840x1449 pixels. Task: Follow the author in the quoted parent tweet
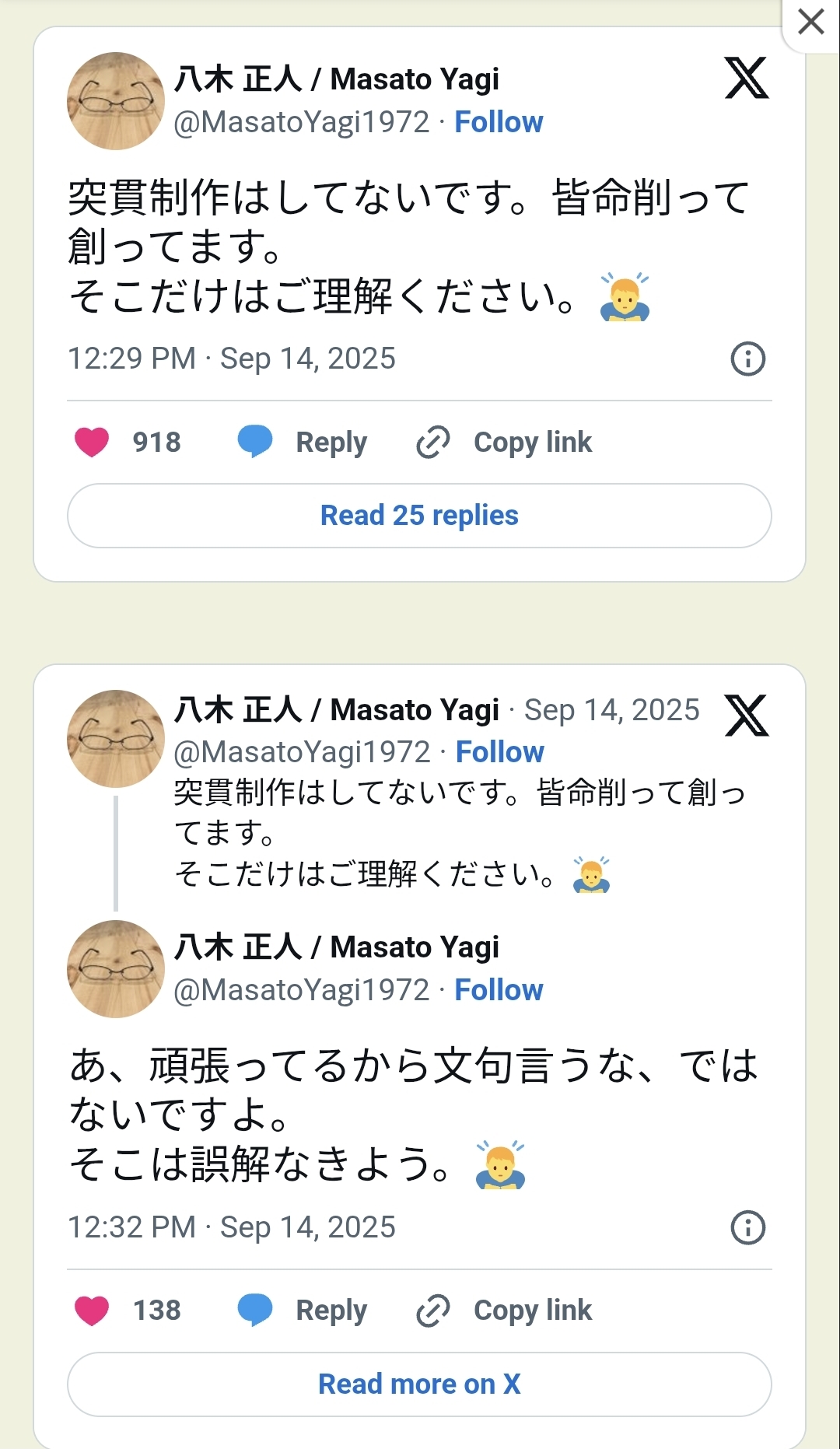click(x=499, y=752)
